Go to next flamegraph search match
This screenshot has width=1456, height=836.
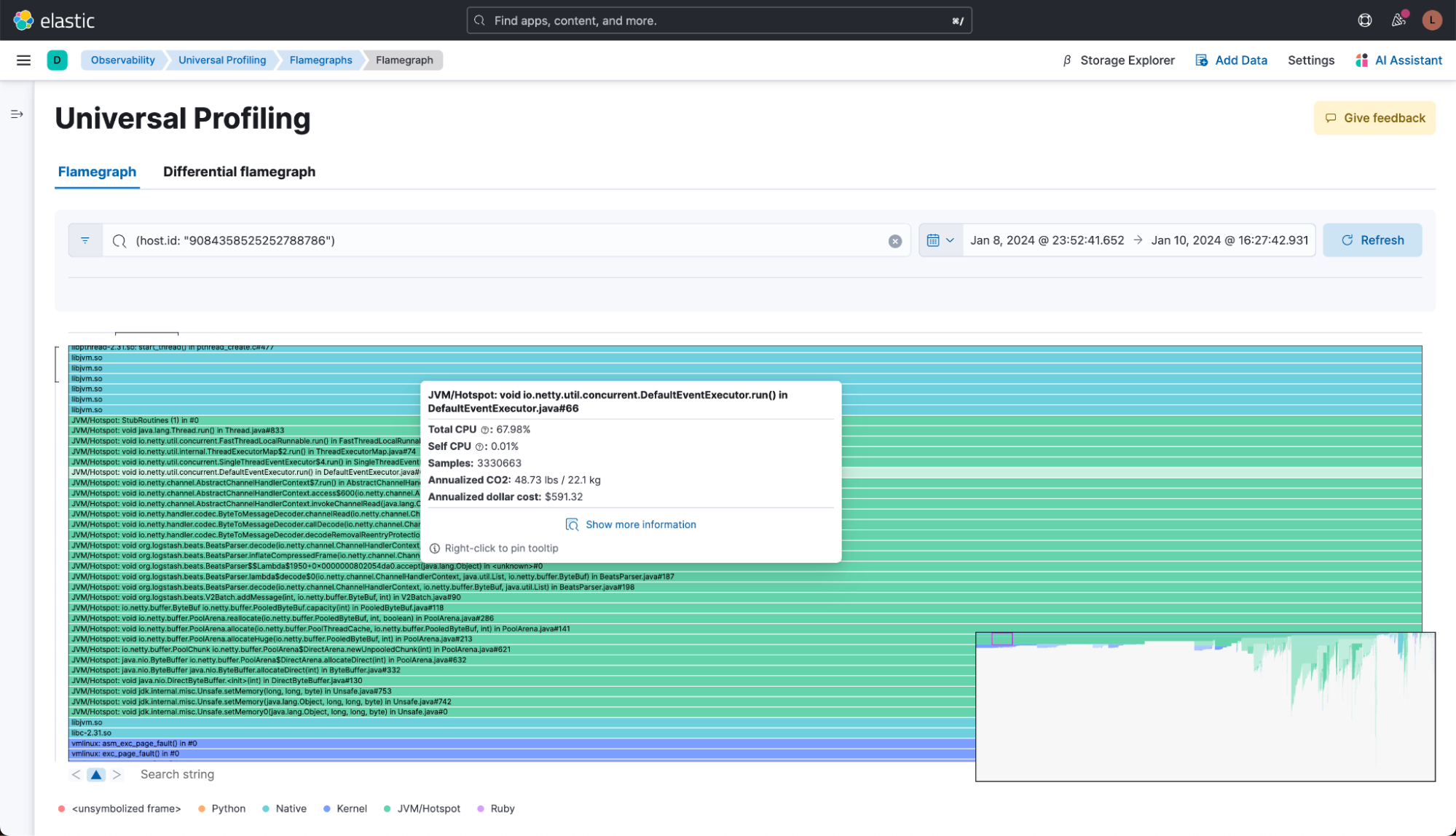[x=117, y=775]
